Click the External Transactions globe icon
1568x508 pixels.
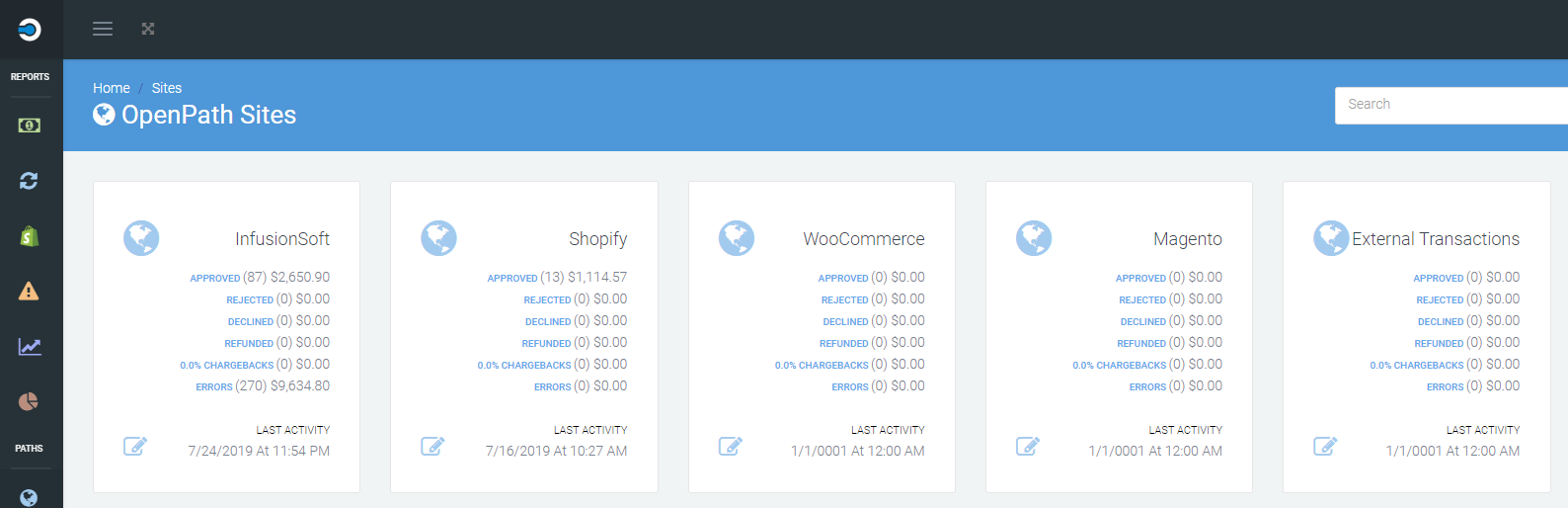pos(1331,238)
